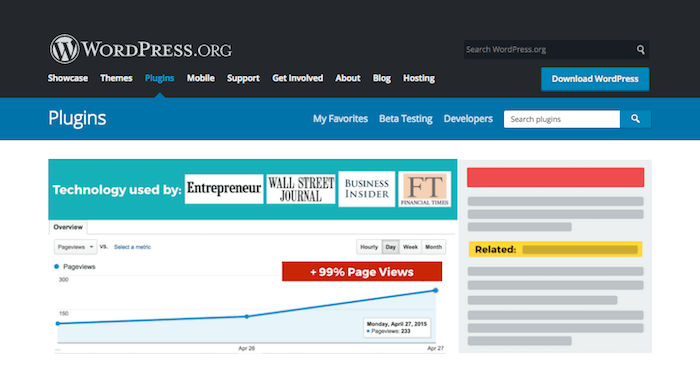Click the Plugins page heading

pyautogui.click(x=77, y=118)
